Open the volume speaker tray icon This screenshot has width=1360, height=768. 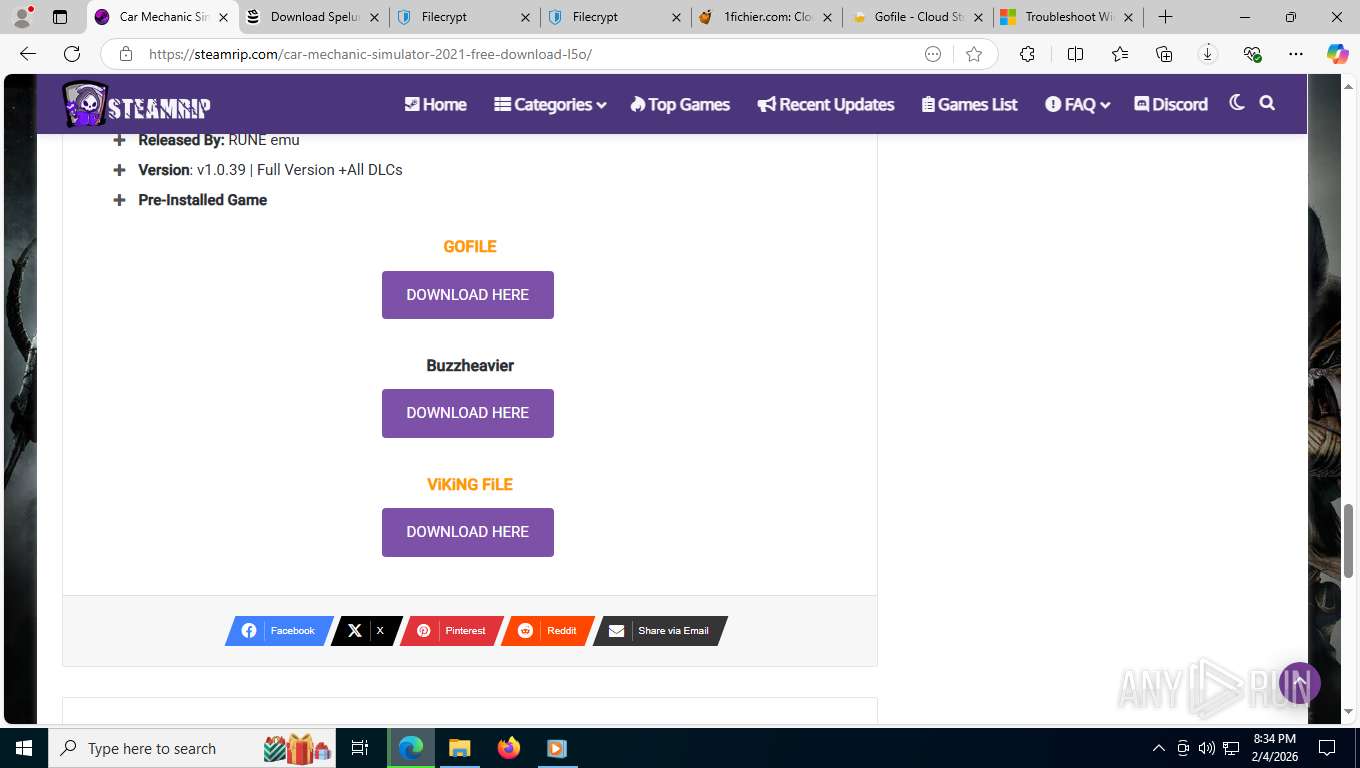coord(1207,748)
